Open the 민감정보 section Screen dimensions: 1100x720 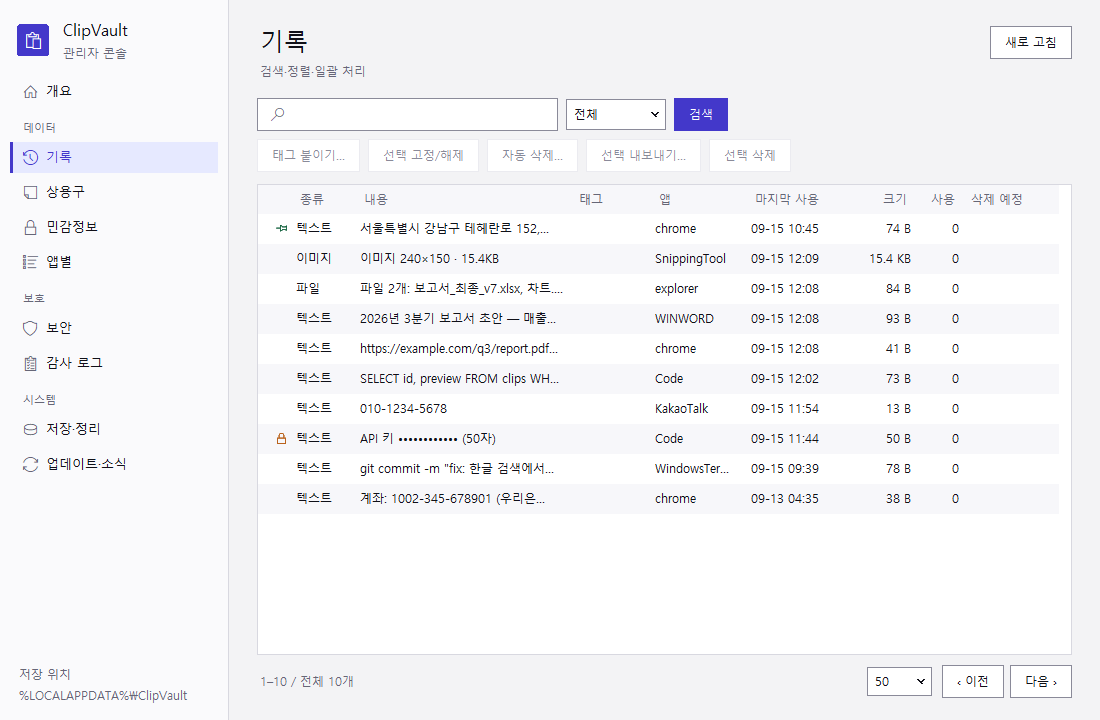point(114,227)
